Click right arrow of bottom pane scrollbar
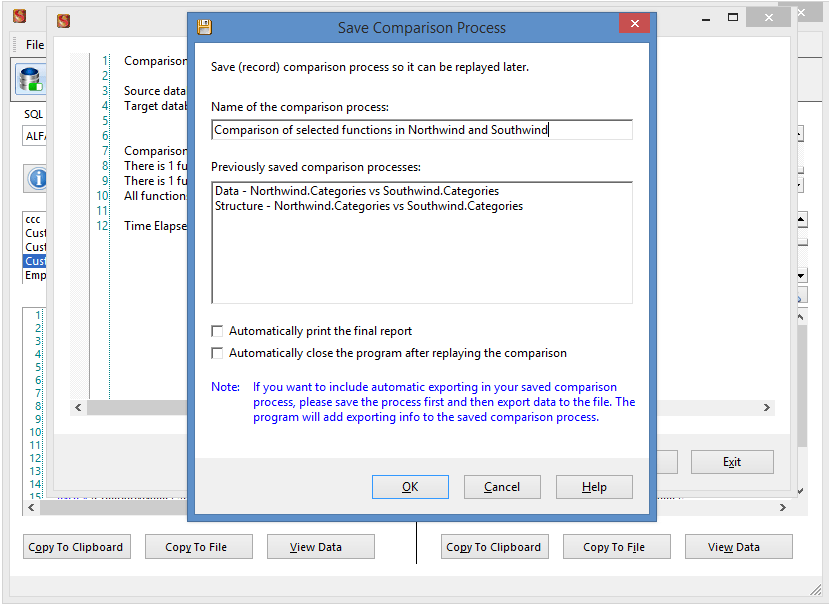The height and width of the screenshot is (604, 829). [782, 507]
